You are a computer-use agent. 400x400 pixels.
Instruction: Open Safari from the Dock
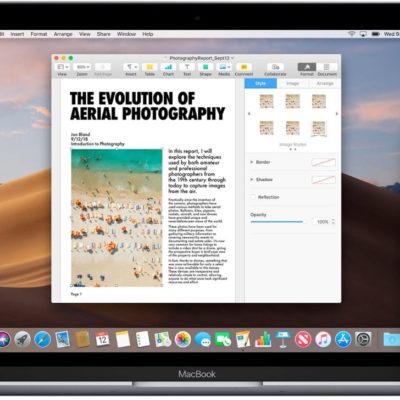pyautogui.click(x=43, y=340)
